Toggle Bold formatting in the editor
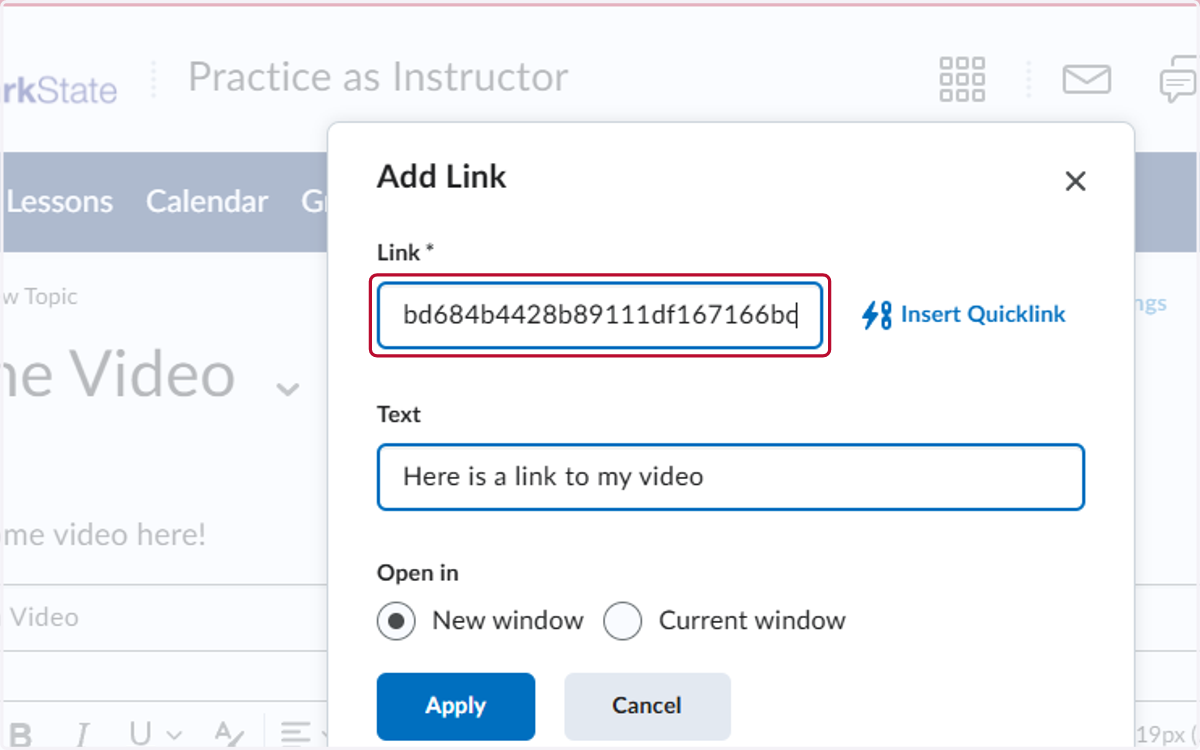1200x750 pixels. (20, 735)
